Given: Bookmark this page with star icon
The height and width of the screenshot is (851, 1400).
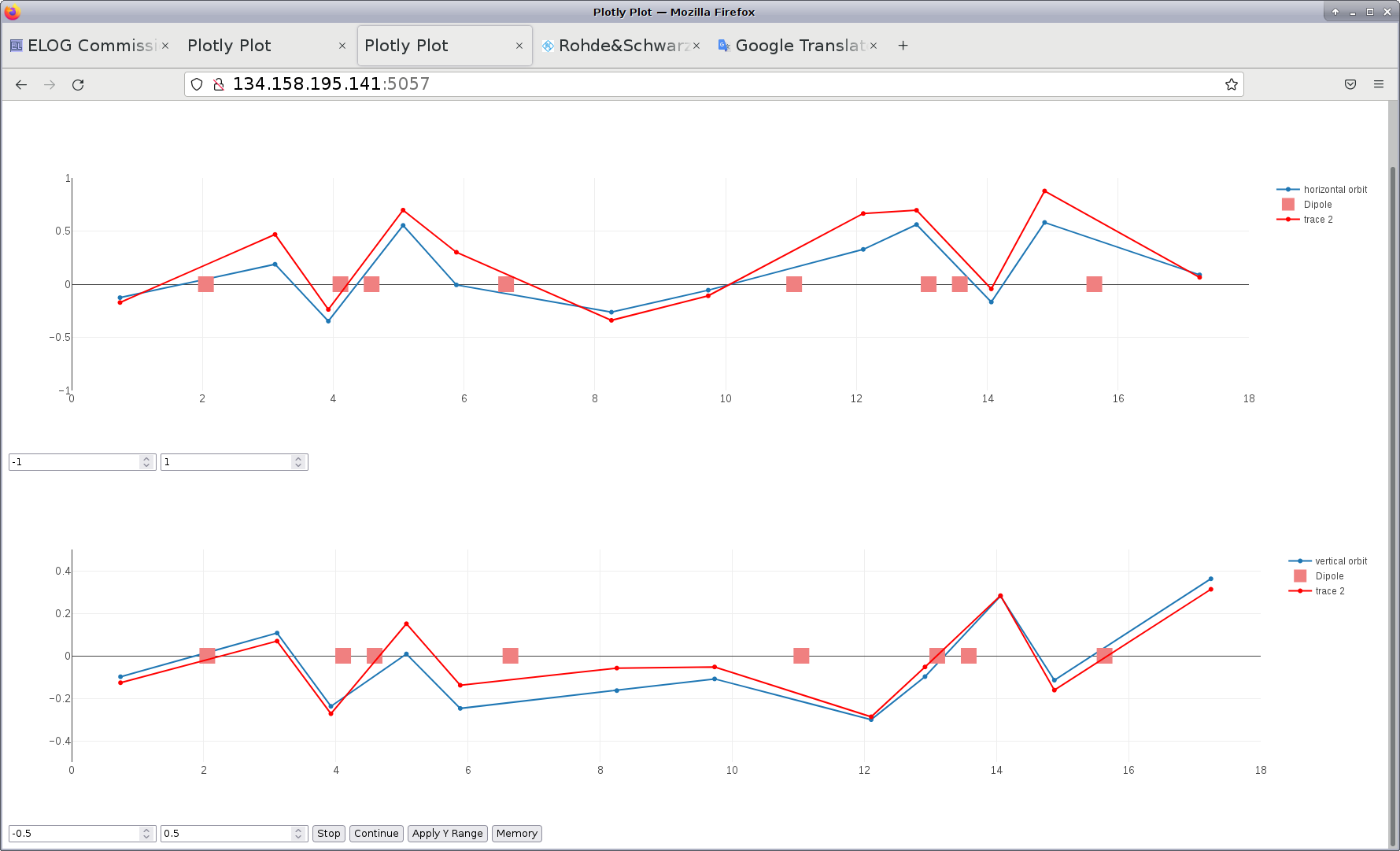Looking at the screenshot, I should point(1231,85).
